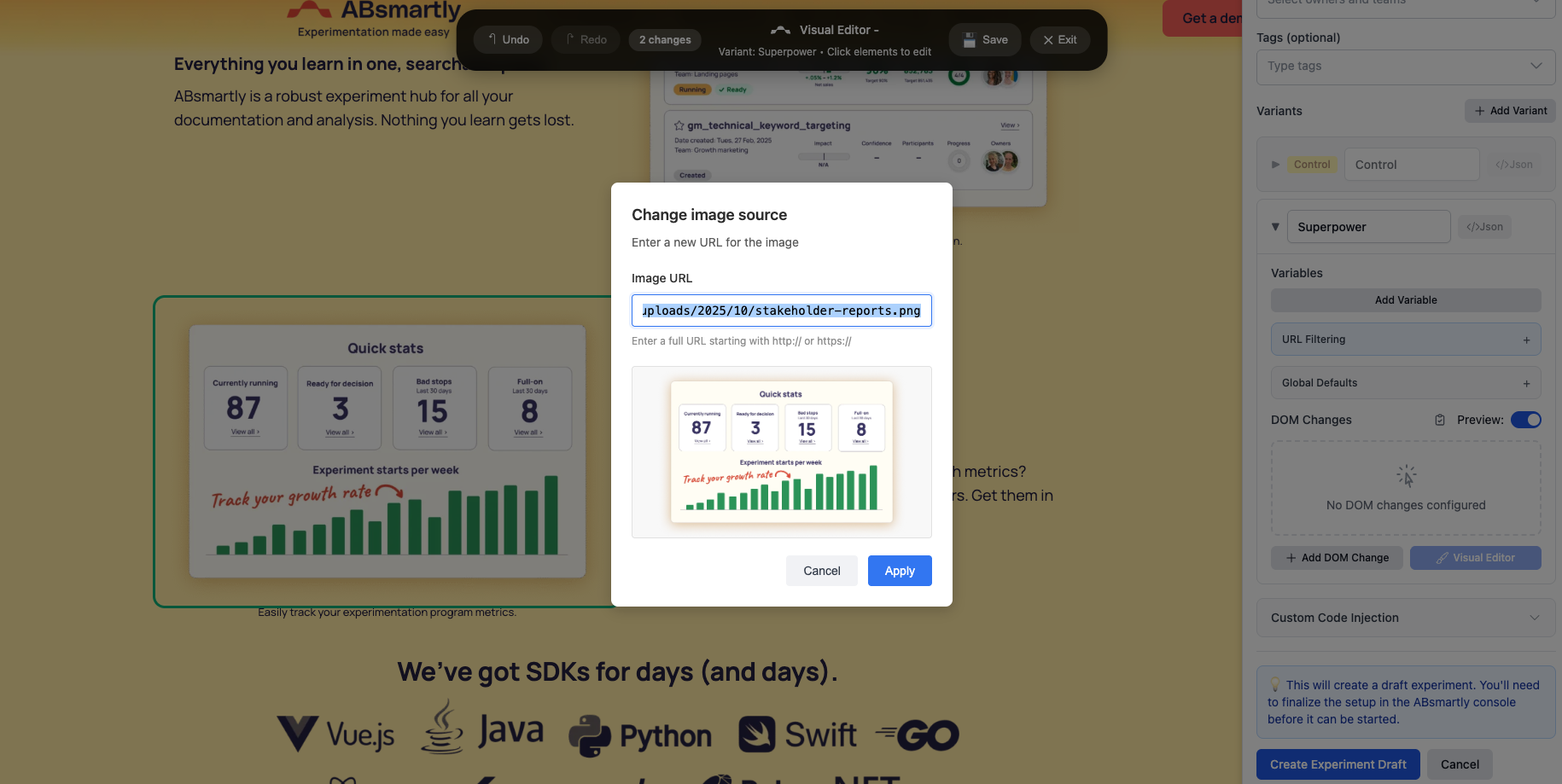This screenshot has height=784, width=1562.
Task: Click the Add Variant button
Action: (x=1510, y=111)
